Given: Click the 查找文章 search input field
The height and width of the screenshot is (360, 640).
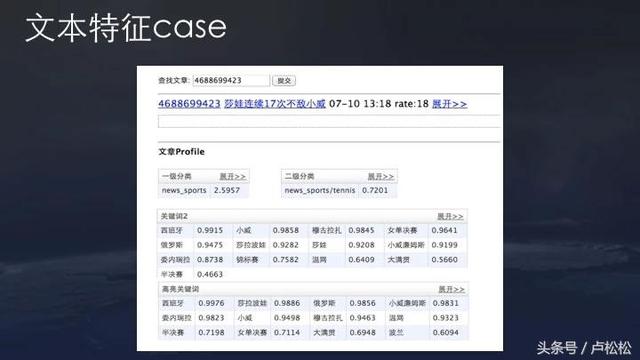Looking at the screenshot, I should point(231,80).
